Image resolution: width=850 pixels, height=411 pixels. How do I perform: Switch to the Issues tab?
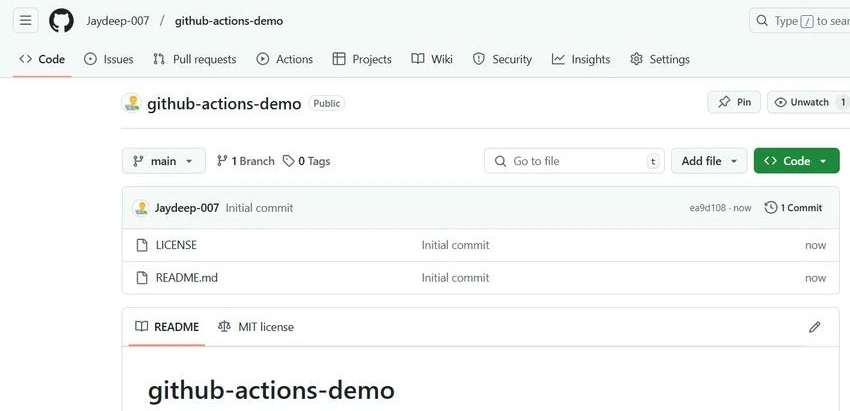pyautogui.click(x=109, y=59)
